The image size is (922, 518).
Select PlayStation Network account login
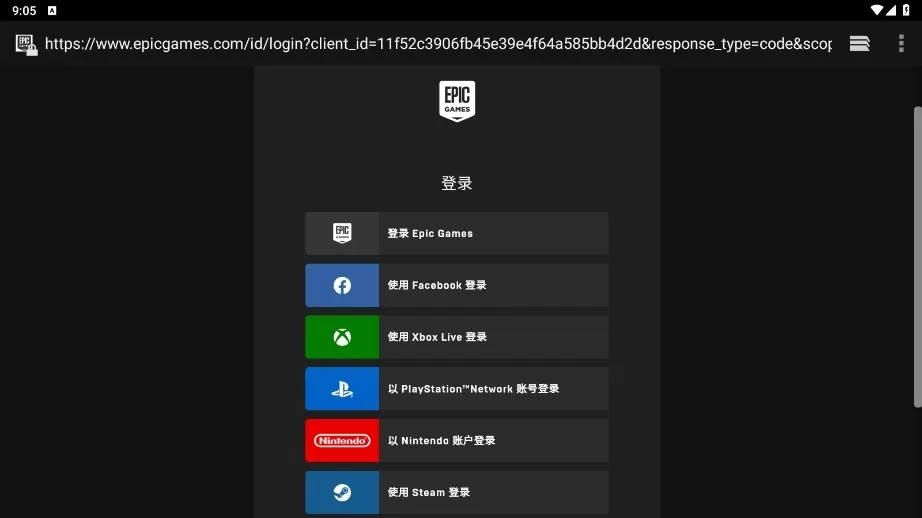coord(456,389)
